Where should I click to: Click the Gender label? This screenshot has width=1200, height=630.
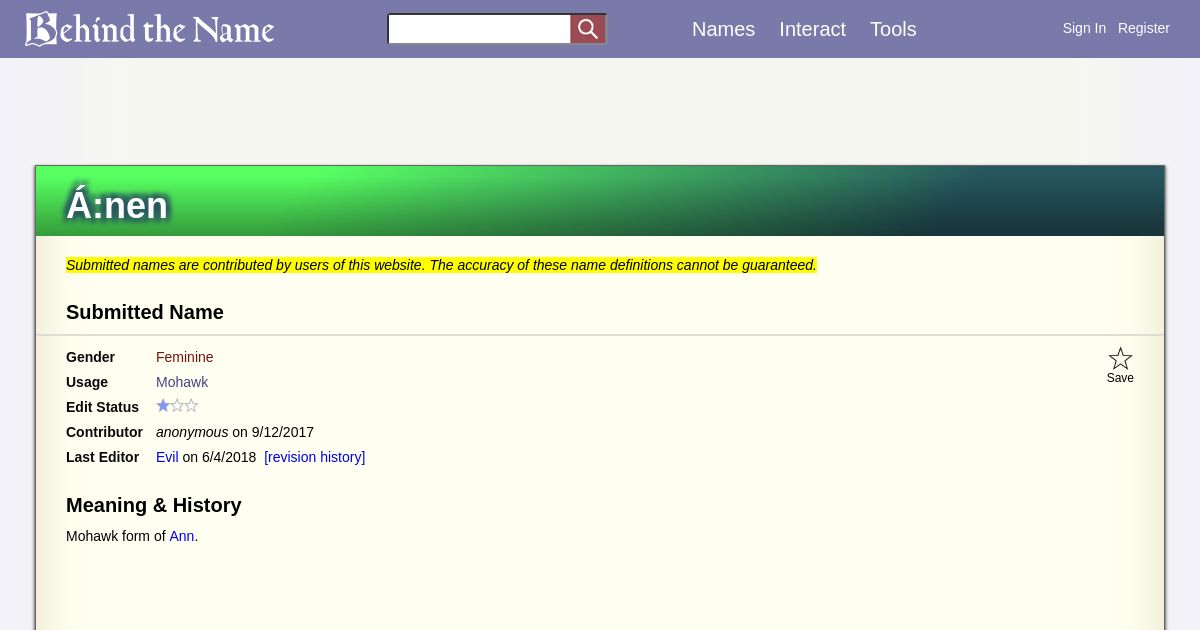pyautogui.click(x=90, y=357)
